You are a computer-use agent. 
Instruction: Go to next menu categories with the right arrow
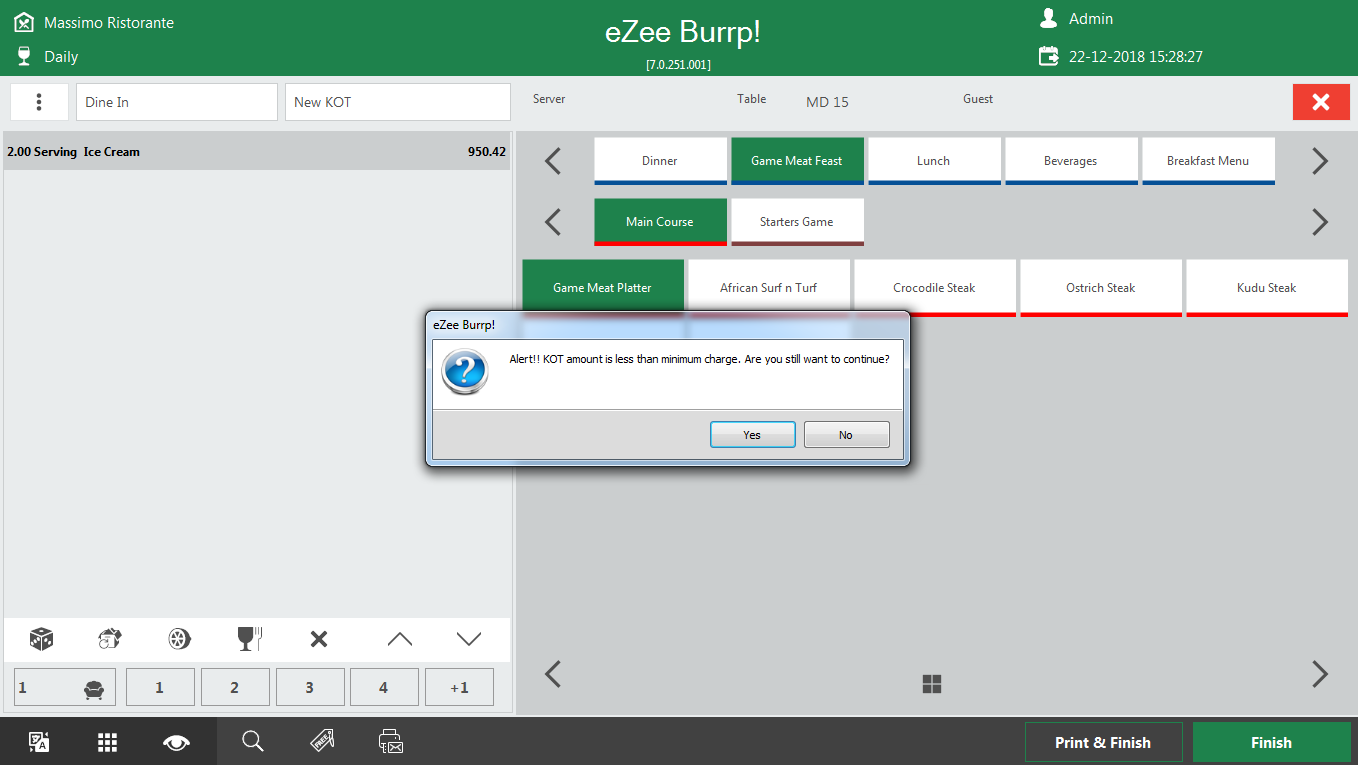click(x=1320, y=161)
